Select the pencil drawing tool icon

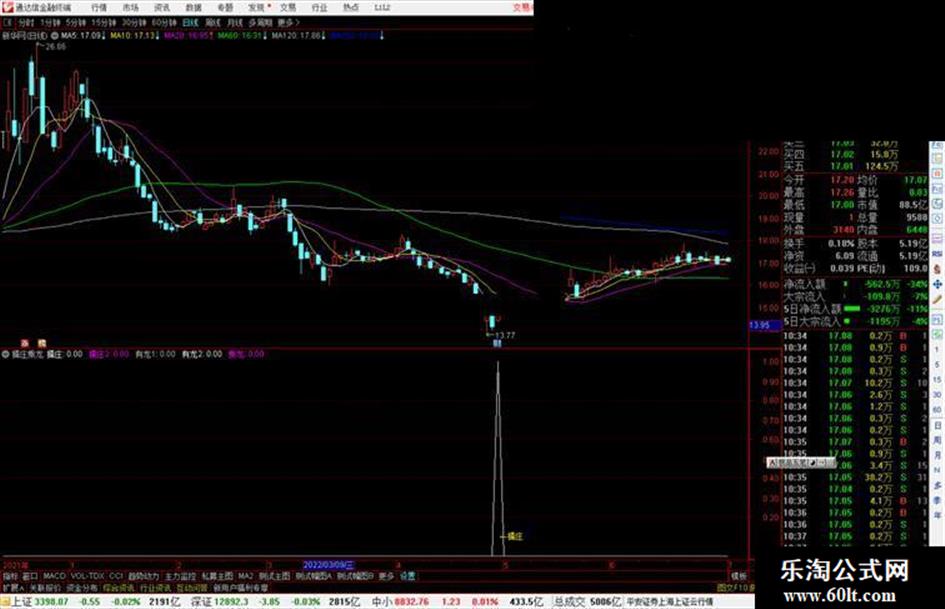click(x=937, y=300)
